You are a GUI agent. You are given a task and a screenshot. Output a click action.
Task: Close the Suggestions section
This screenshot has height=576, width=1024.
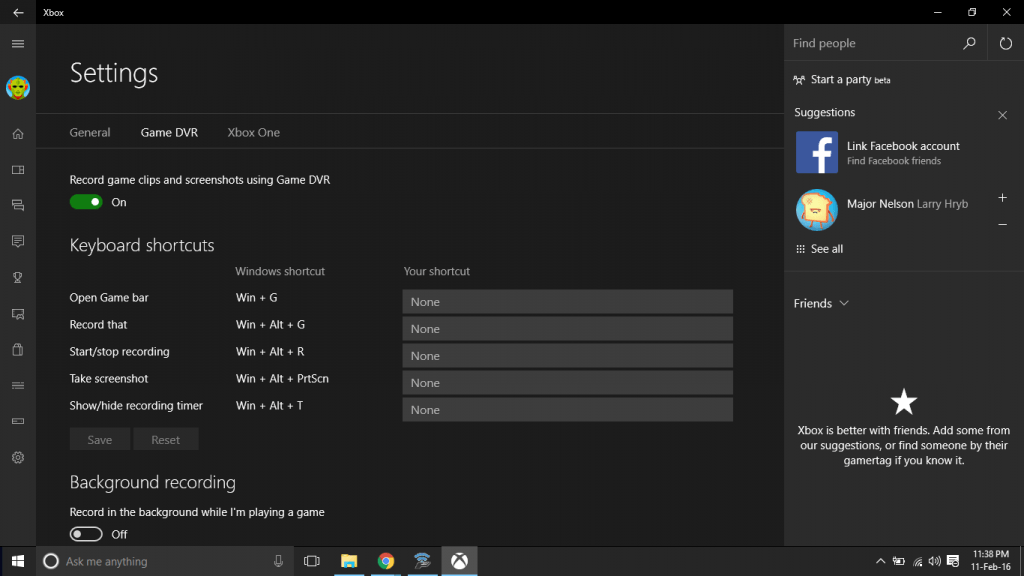1002,115
